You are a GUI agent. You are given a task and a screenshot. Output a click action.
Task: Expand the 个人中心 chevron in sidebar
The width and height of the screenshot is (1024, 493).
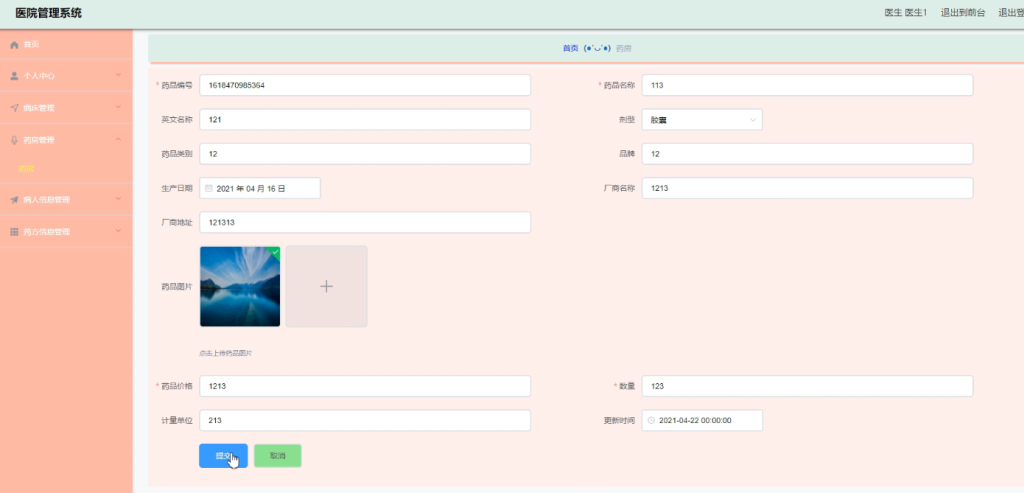118,75
